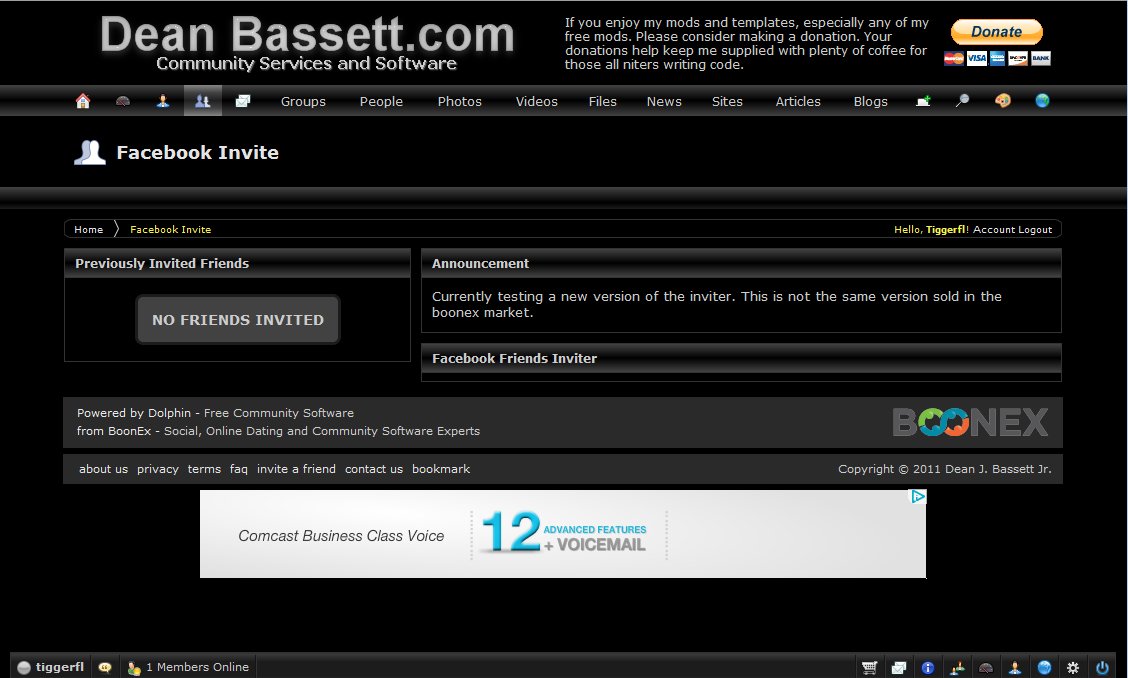Click invite a friend footer link
This screenshot has width=1128, height=678.
coord(296,469)
